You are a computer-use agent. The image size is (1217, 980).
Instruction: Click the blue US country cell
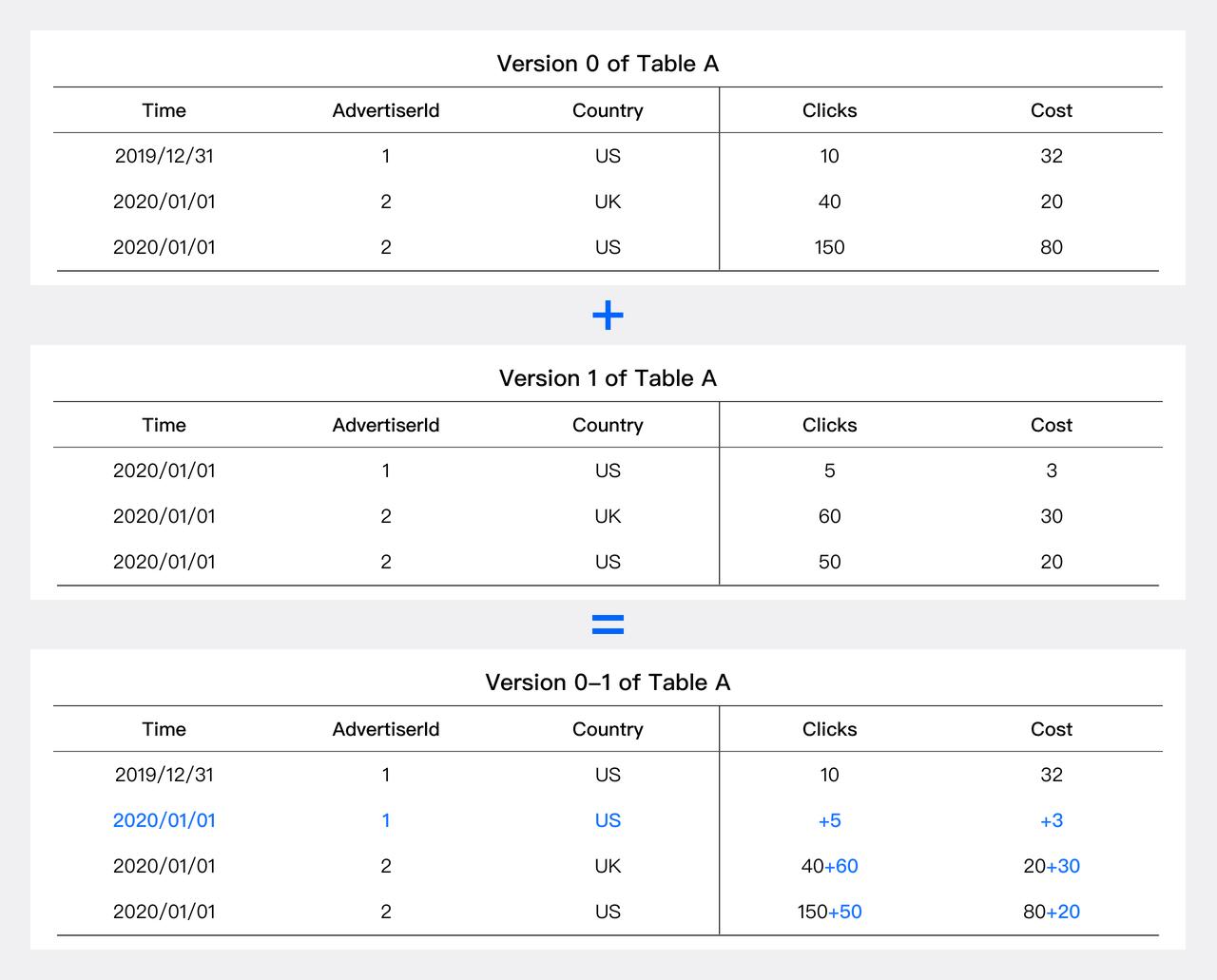608,820
